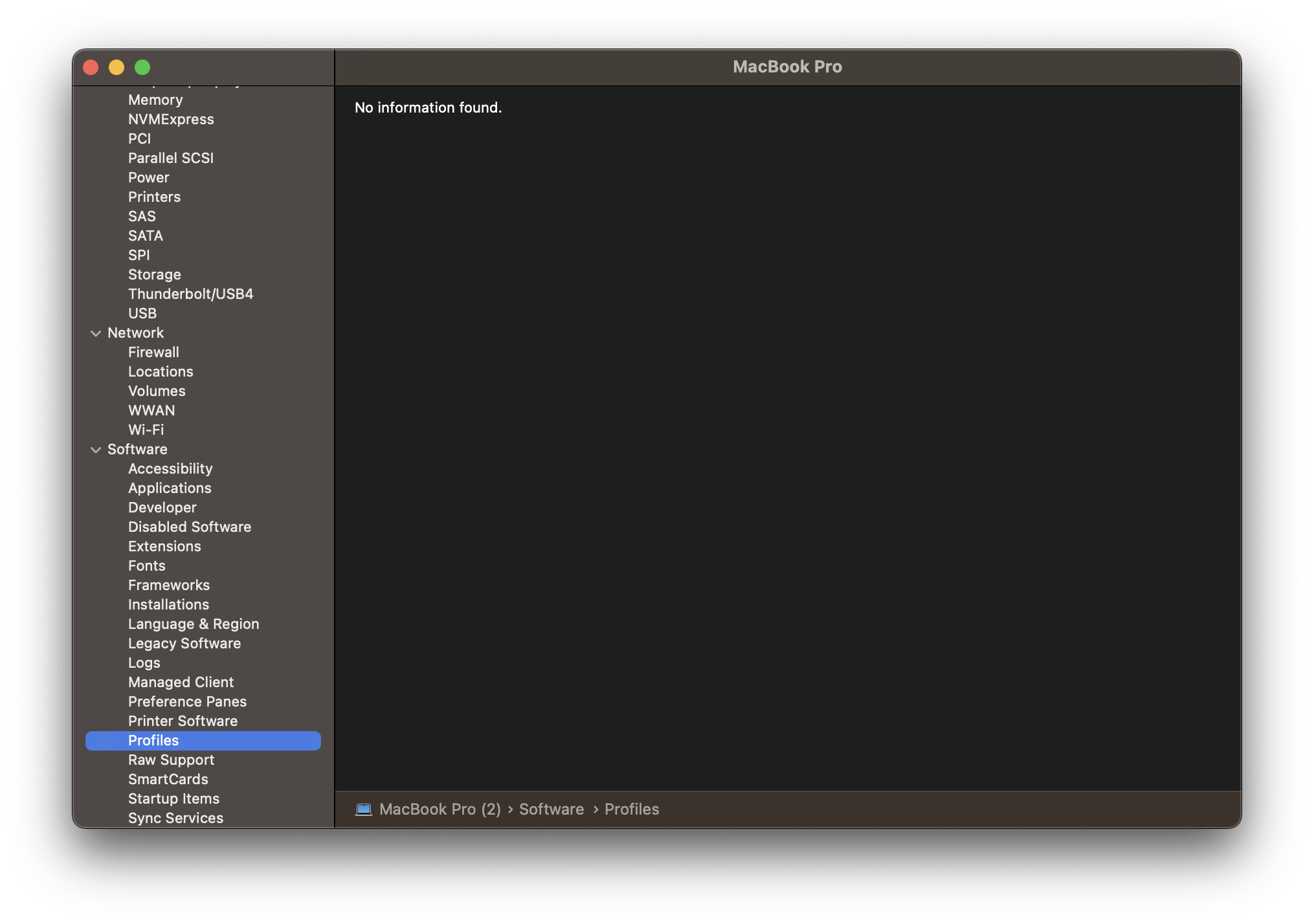This screenshot has width=1314, height=924.
Task: Zoom the window with green button
Action: click(x=142, y=67)
